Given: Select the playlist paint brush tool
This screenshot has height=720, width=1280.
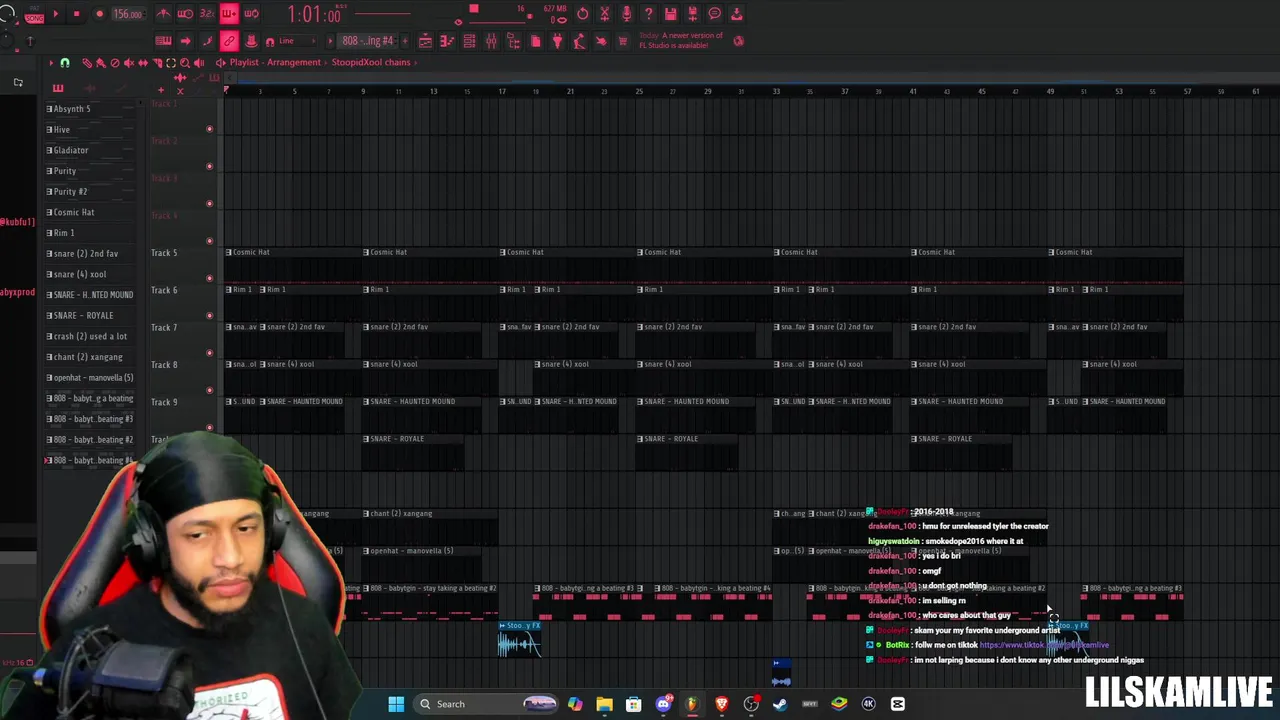Looking at the screenshot, I should (101, 62).
